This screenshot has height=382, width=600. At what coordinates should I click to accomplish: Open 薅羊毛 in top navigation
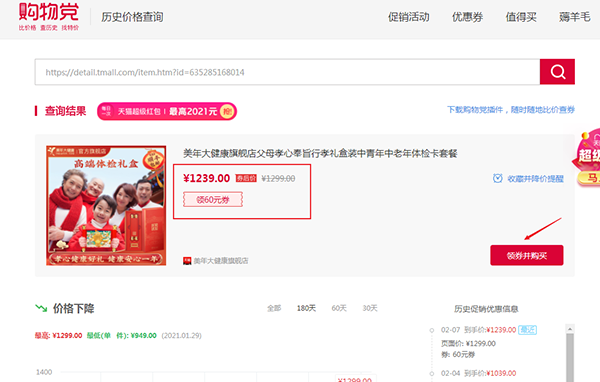(574, 17)
